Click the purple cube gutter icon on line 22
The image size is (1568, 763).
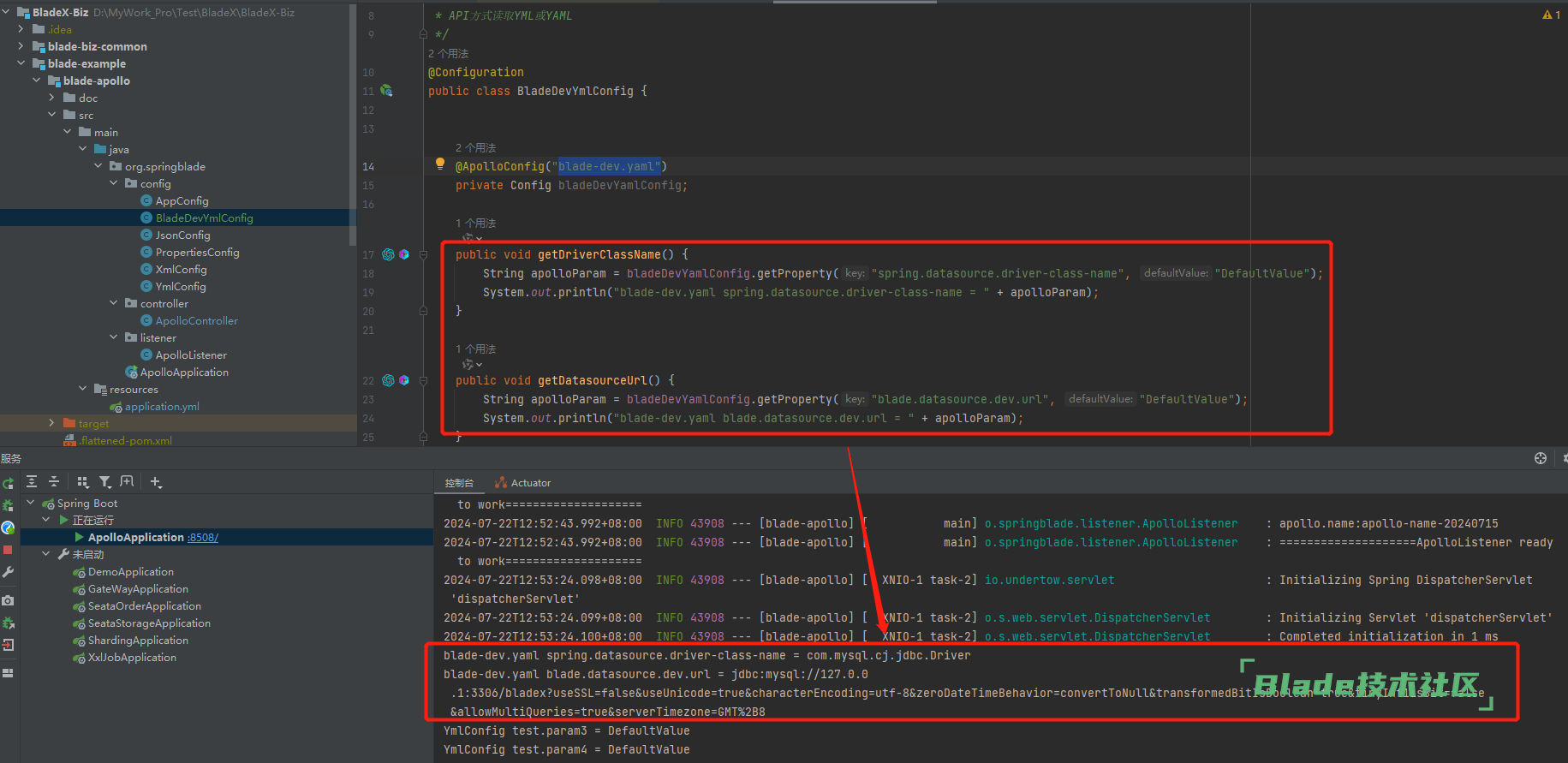404,380
